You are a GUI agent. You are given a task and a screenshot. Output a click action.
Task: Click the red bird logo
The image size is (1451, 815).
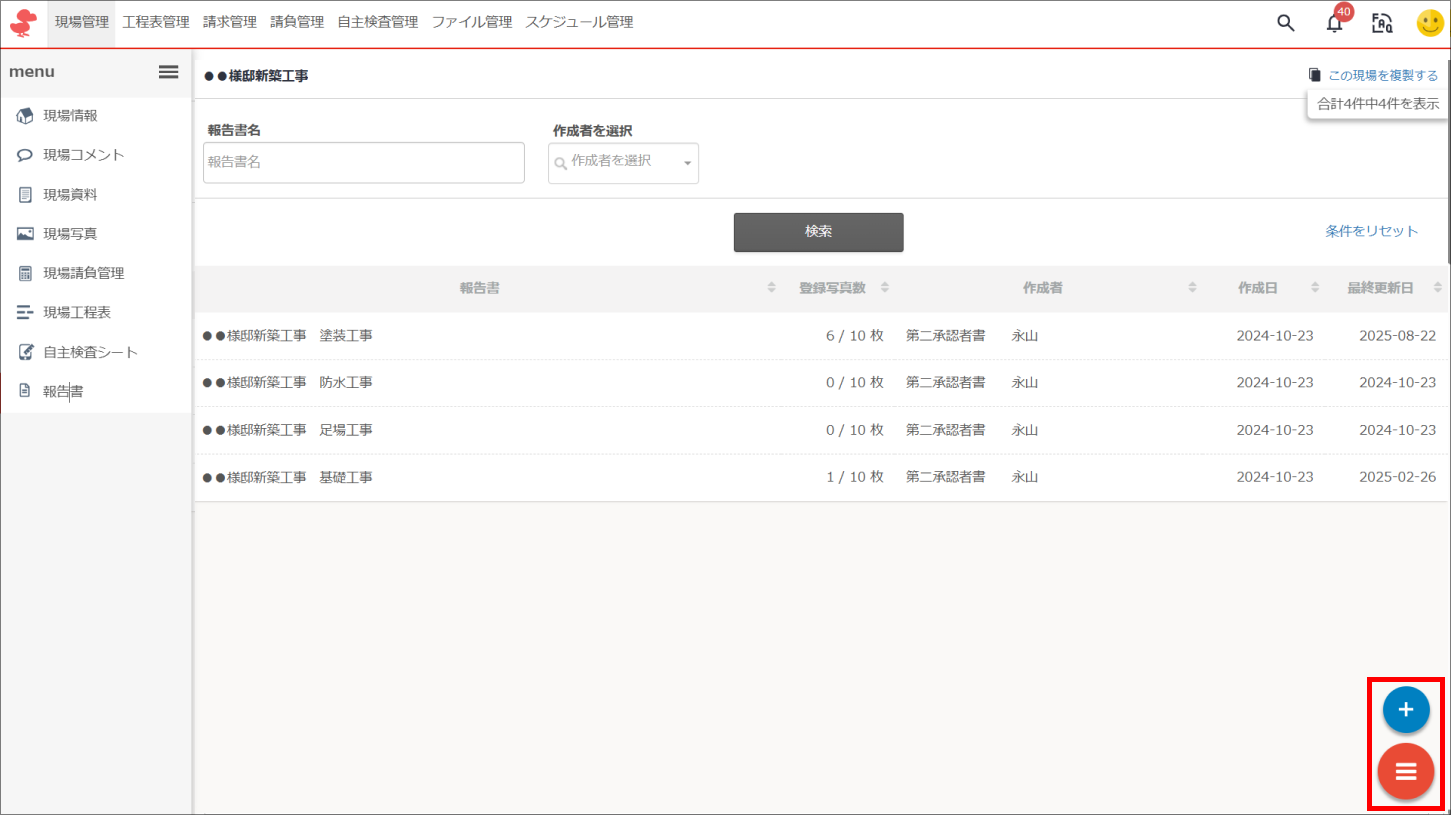(x=23, y=23)
